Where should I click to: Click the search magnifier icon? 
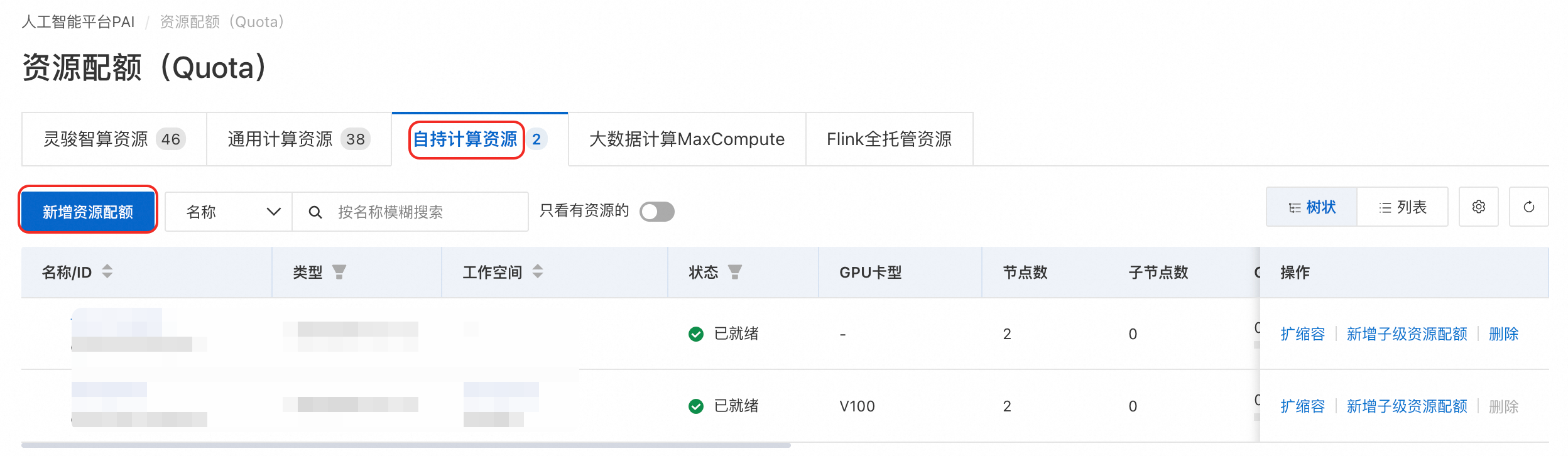(315, 212)
